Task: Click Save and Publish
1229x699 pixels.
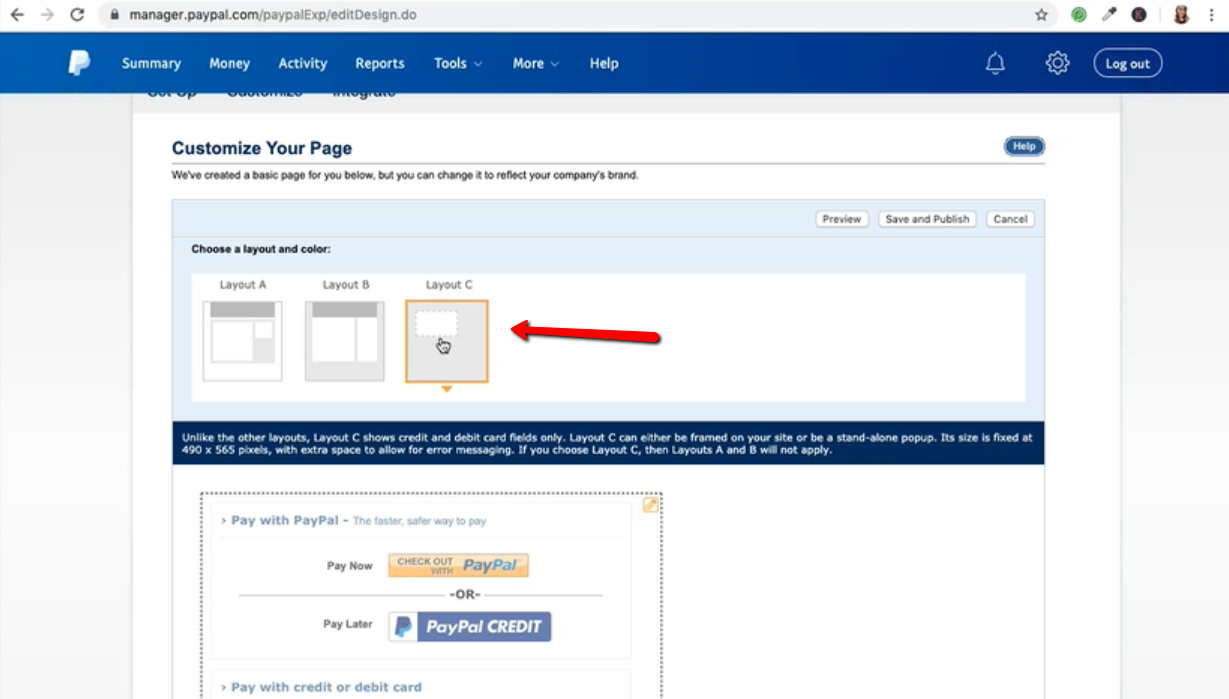Action: pos(927,219)
